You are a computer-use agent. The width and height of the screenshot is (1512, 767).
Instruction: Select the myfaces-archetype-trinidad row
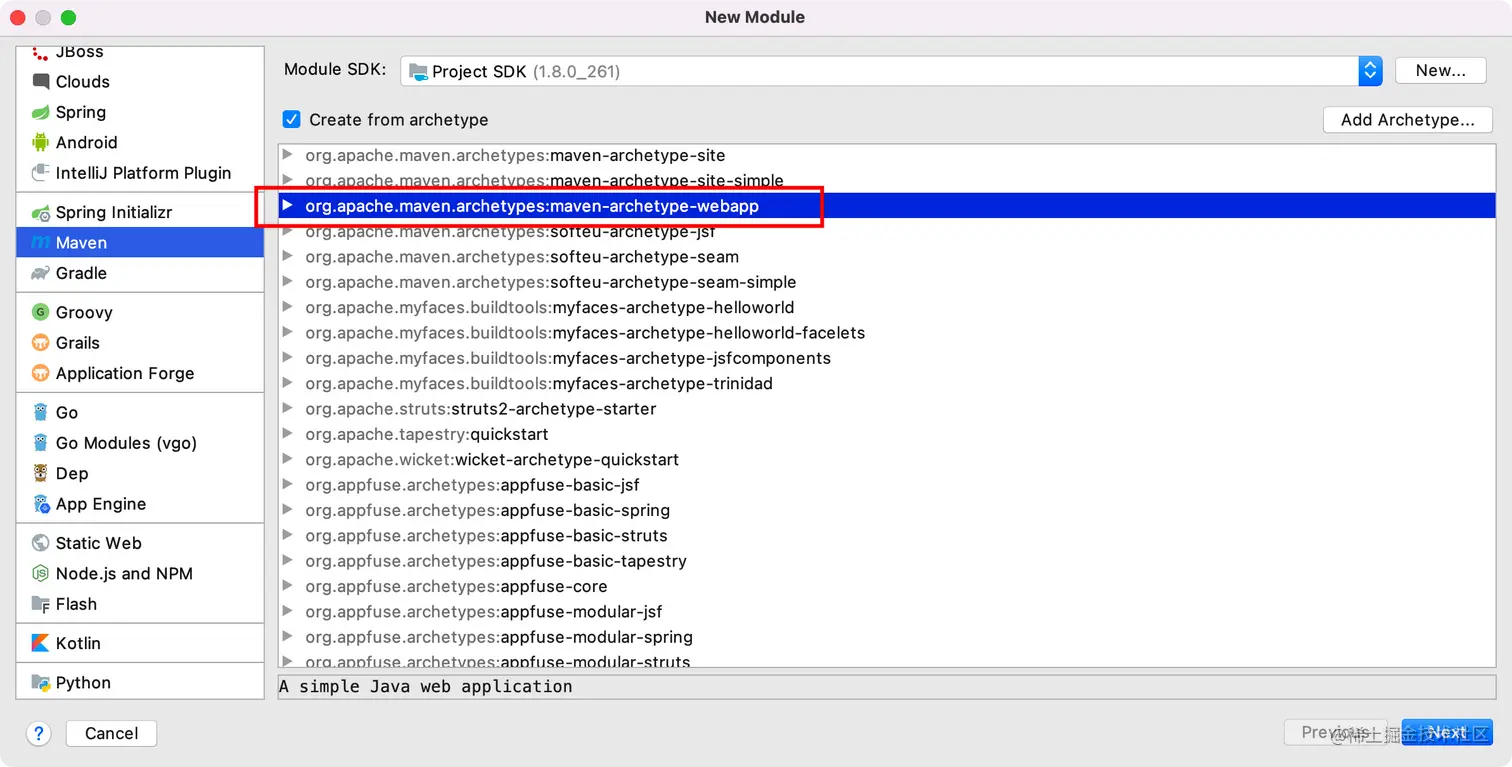tap(887, 383)
